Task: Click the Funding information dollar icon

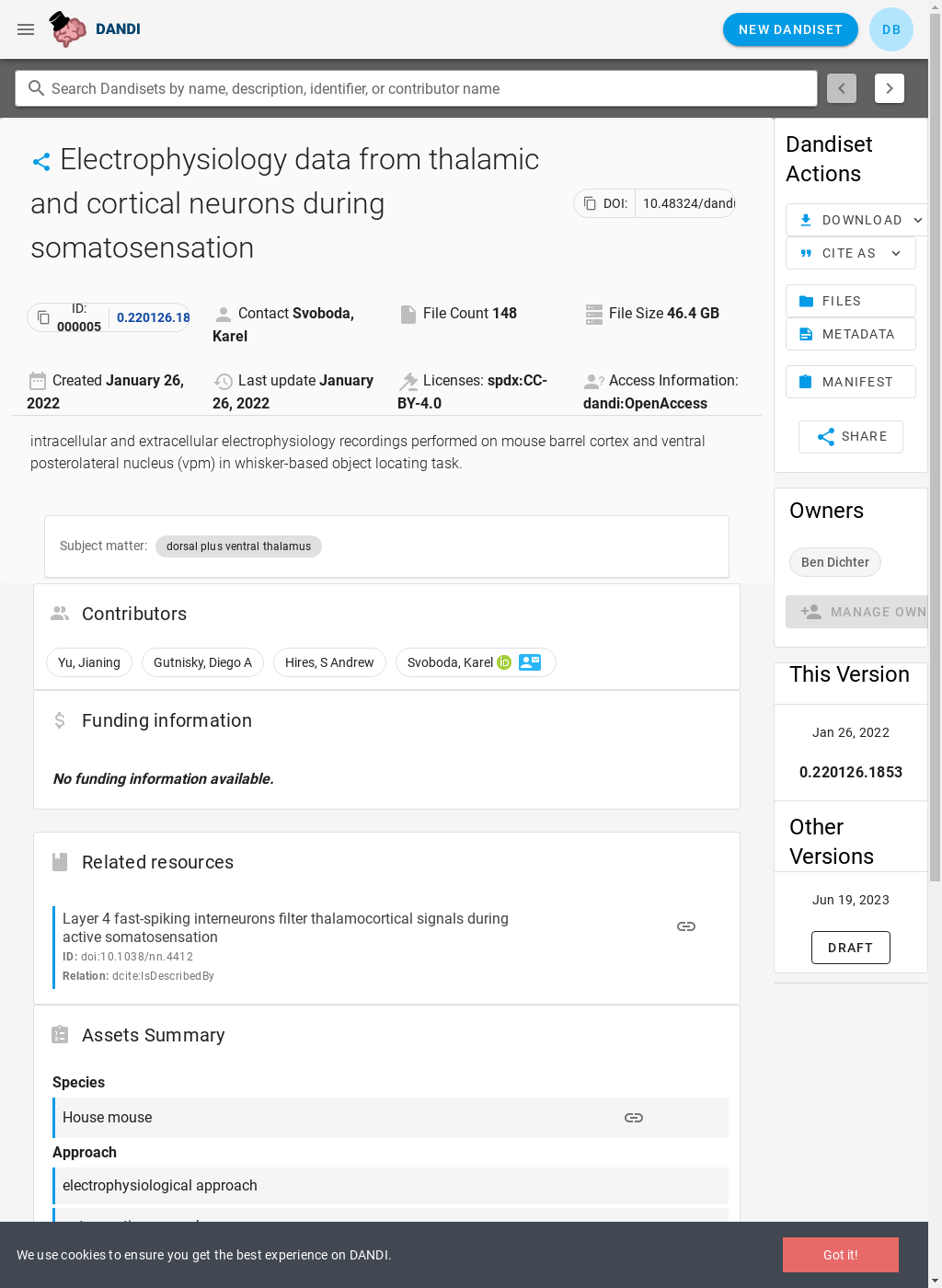Action: 60,720
